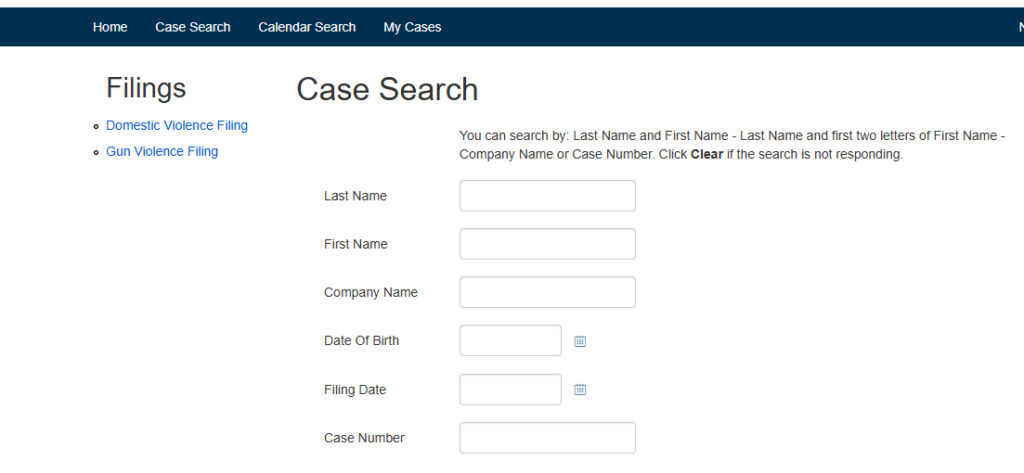The image size is (1024, 473).
Task: Click the Filing Date label text
Action: coord(355,390)
